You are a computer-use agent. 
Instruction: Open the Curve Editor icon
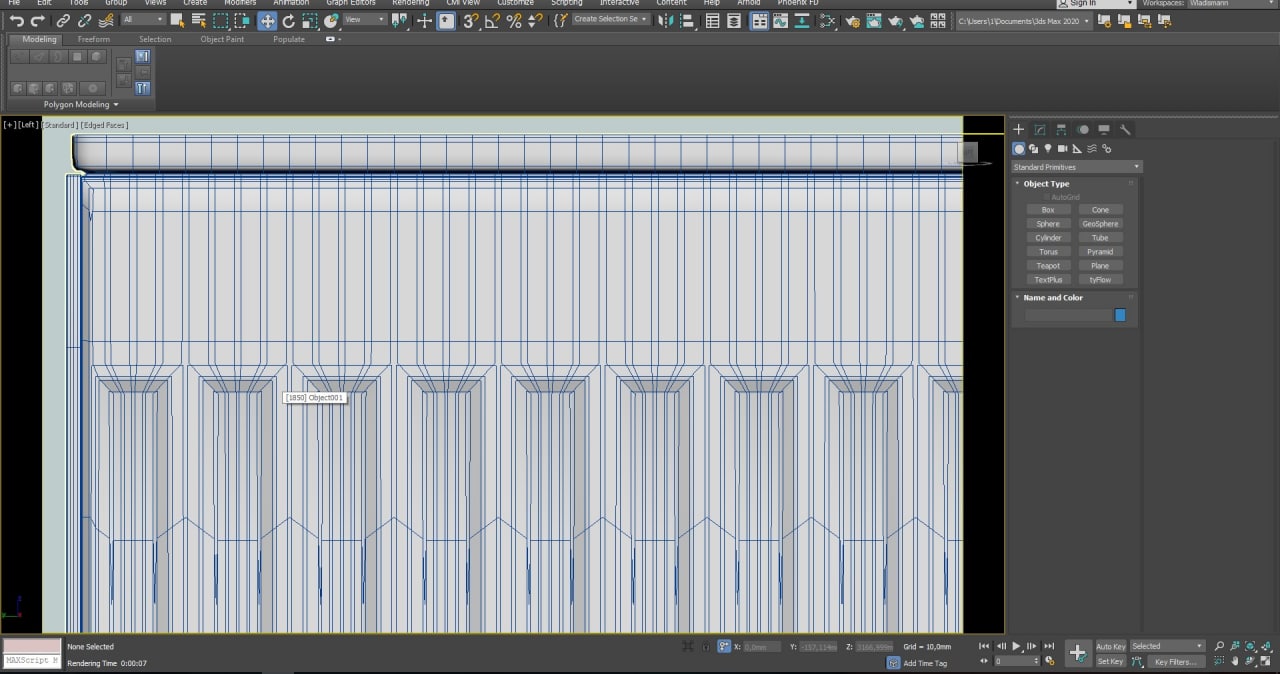pos(781,21)
